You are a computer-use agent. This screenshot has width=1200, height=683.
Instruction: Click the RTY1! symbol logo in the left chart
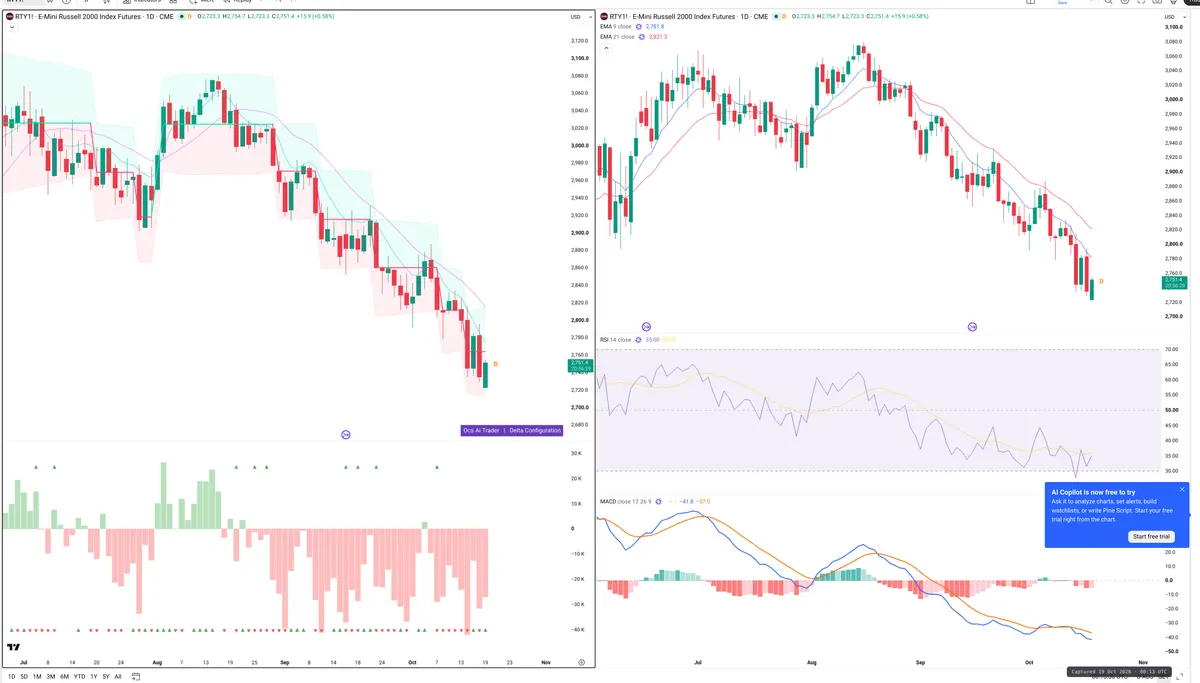(x=9, y=16)
